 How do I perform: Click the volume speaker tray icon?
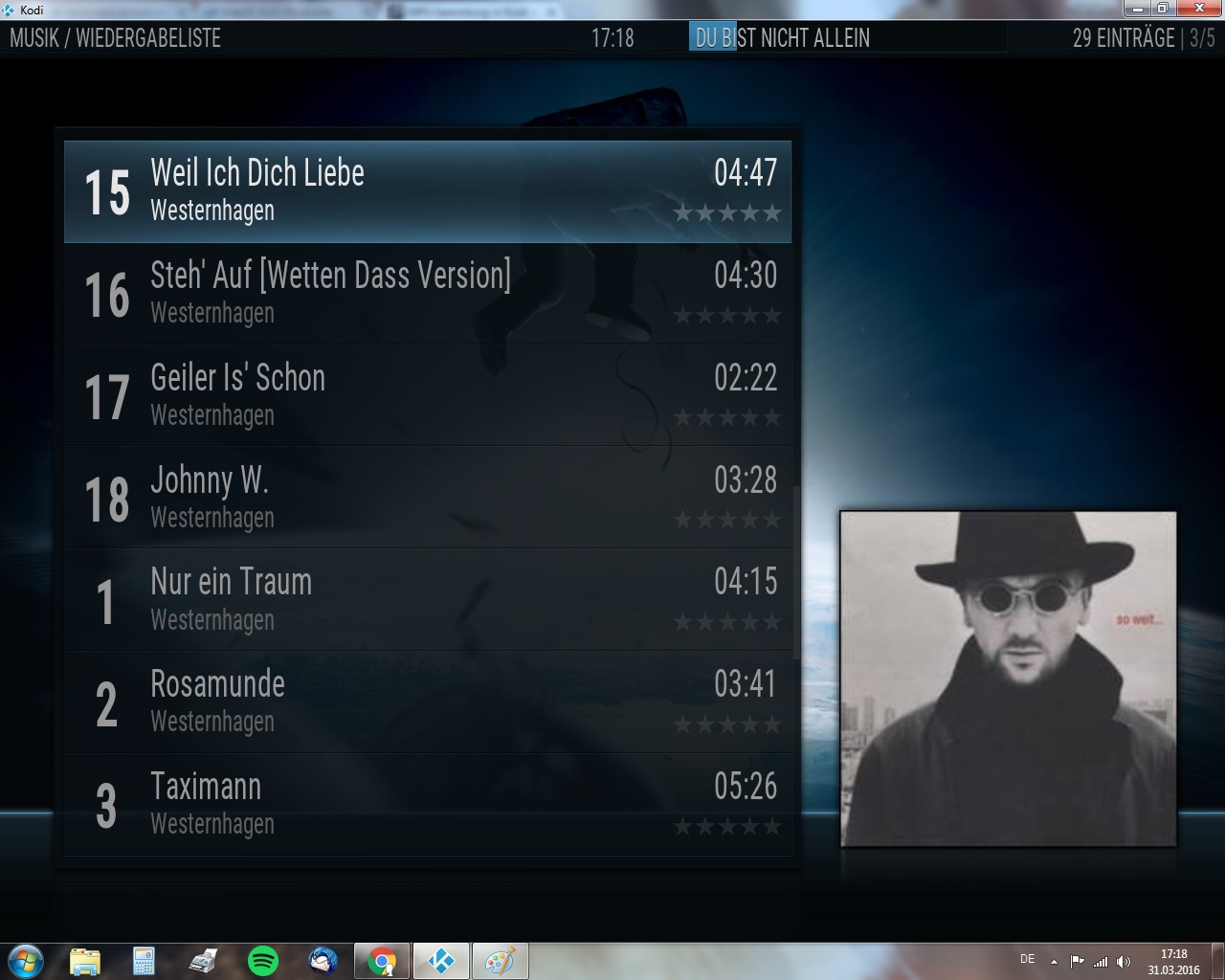point(1124,961)
